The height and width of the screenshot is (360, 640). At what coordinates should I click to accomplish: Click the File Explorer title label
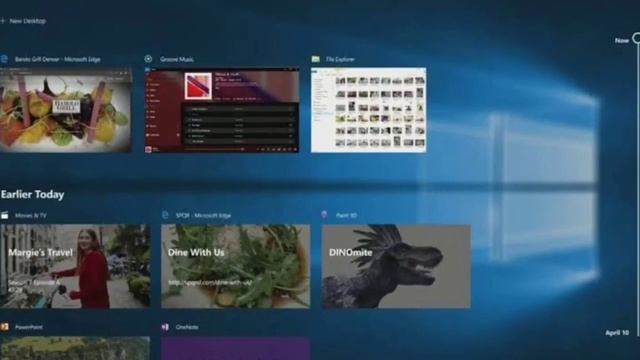pos(340,59)
